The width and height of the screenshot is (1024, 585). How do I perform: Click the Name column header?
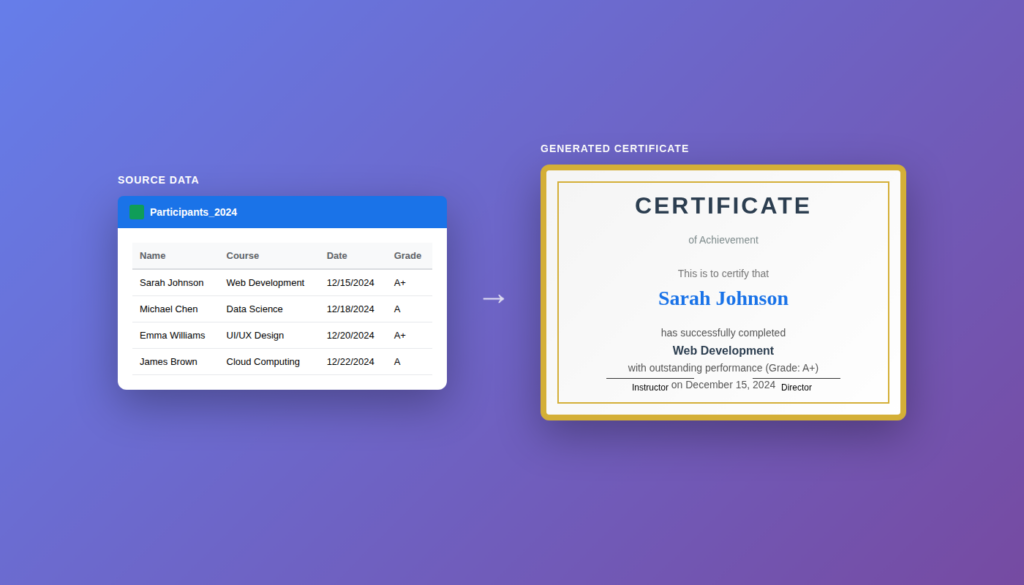[152, 256]
